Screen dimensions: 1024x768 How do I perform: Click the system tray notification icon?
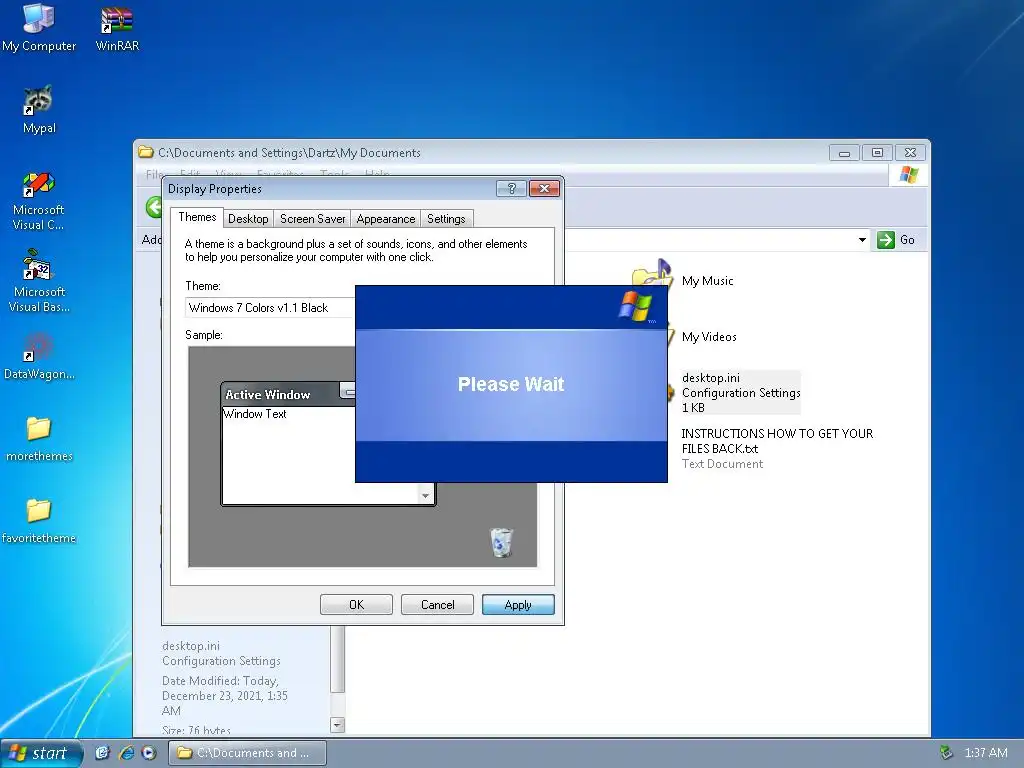pyautogui.click(x=945, y=753)
